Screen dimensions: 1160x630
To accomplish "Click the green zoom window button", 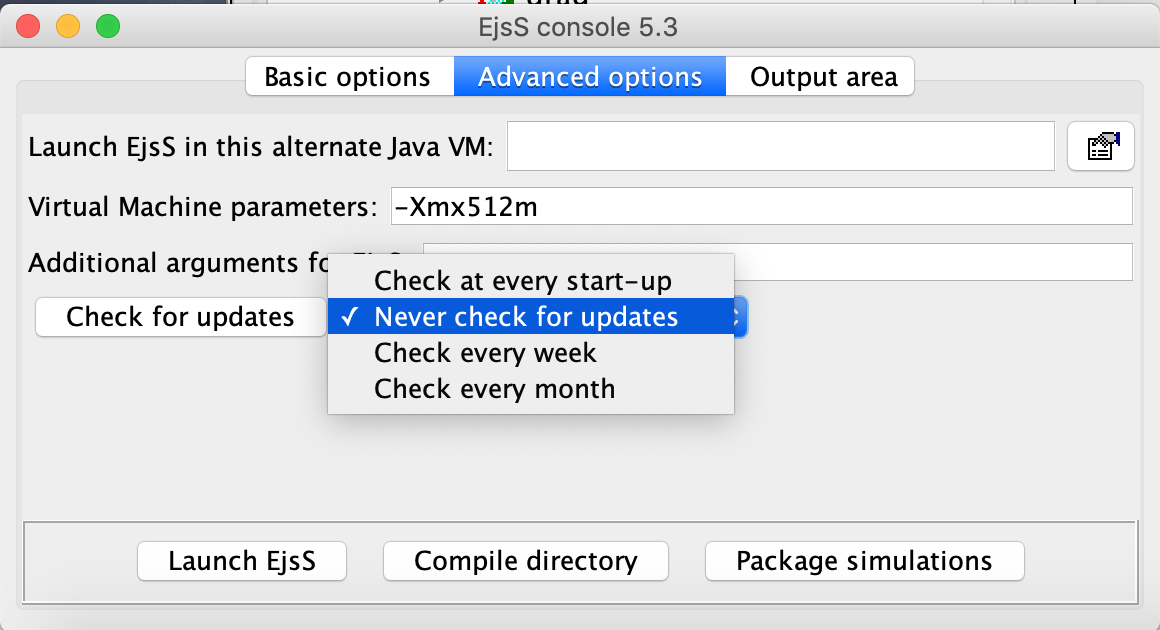I will click(x=106, y=27).
